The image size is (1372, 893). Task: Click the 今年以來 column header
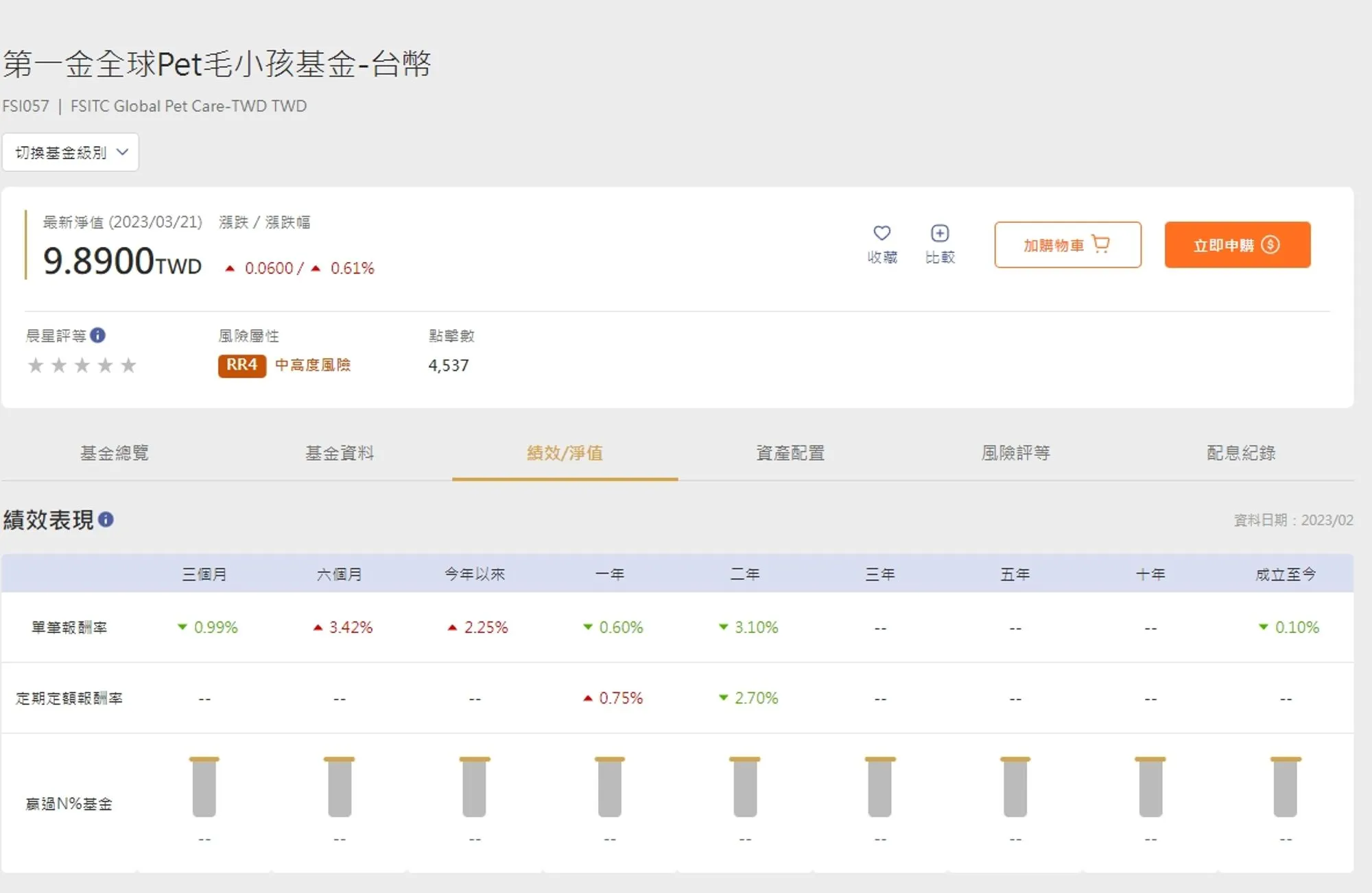click(x=475, y=574)
